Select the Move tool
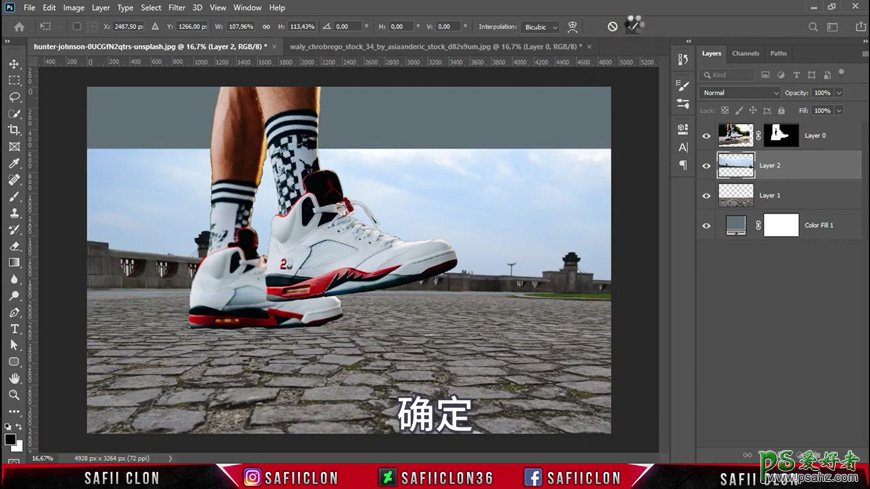870x489 pixels. tap(14, 64)
